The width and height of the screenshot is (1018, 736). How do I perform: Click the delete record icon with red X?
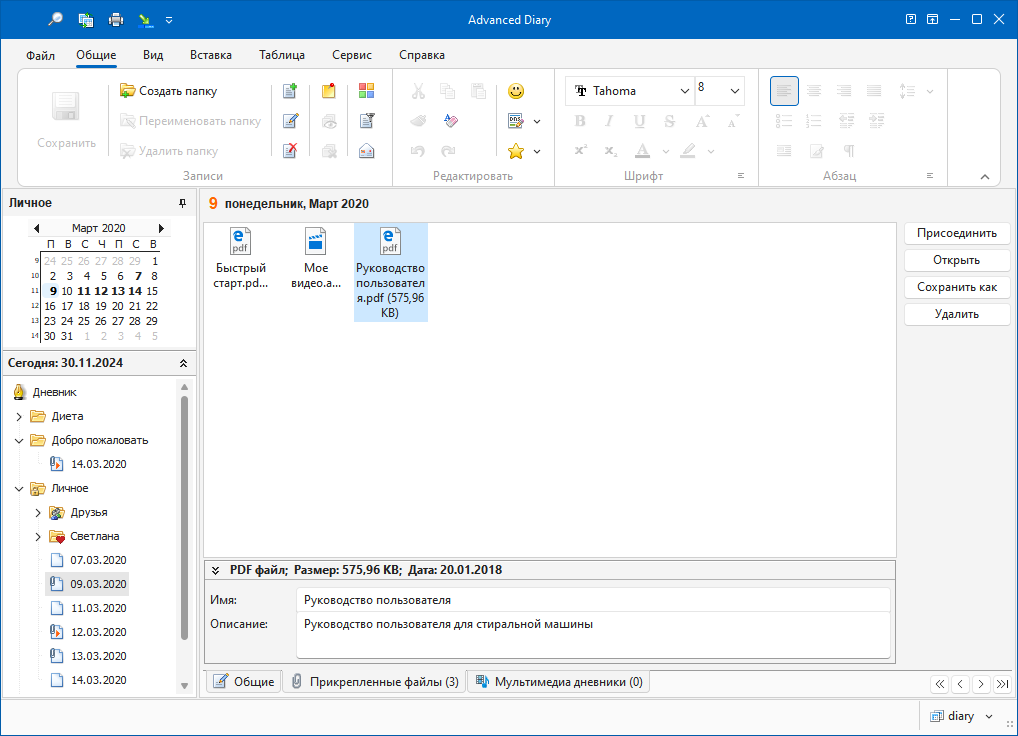pyautogui.click(x=290, y=151)
